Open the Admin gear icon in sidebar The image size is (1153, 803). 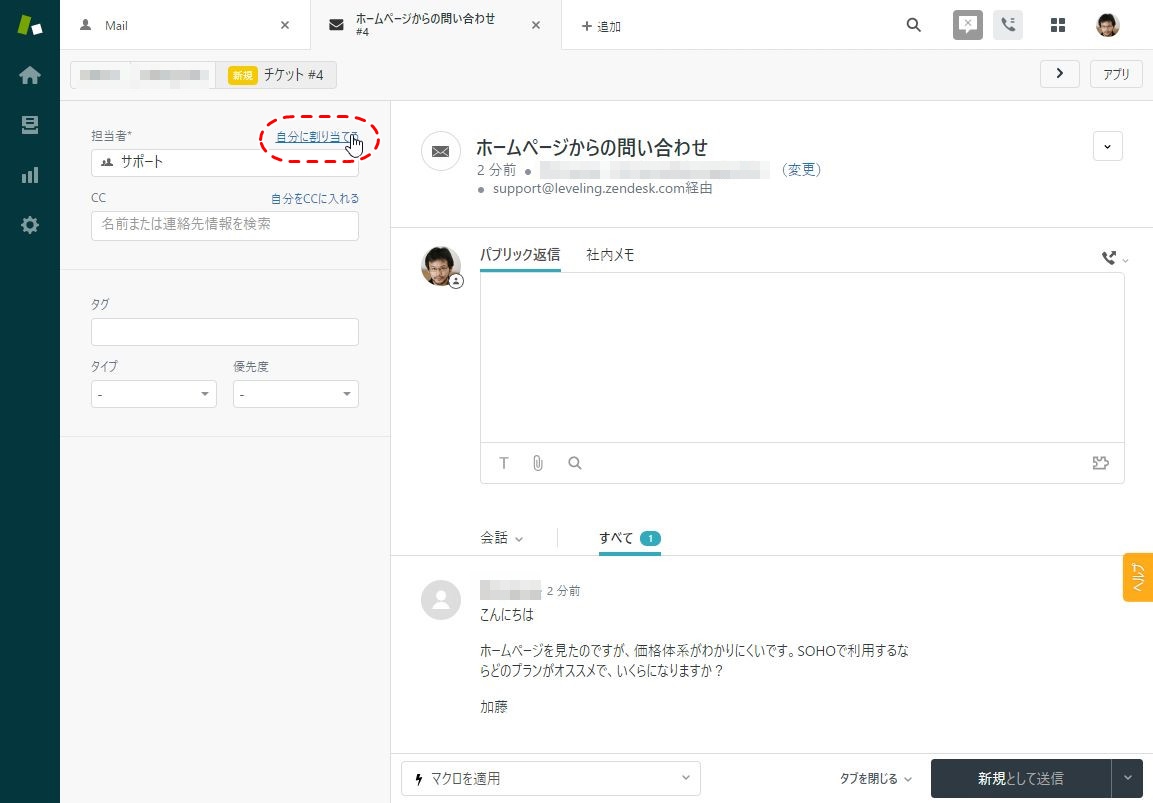coord(30,225)
